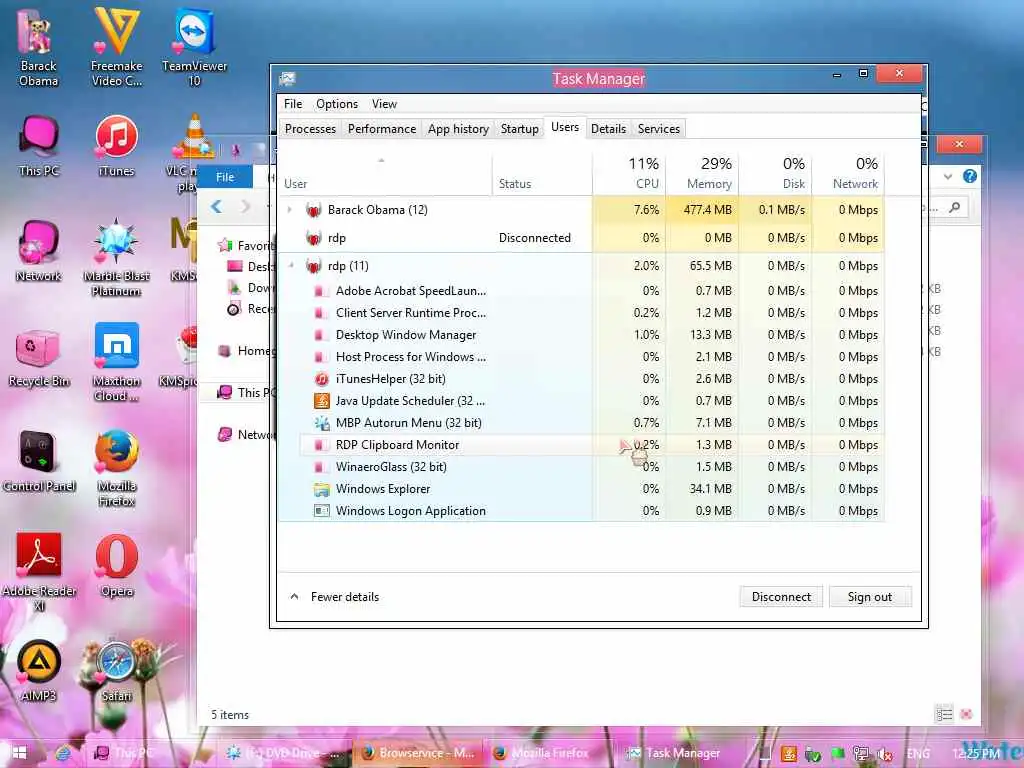
Task: Open the Barack Obama desktop shortcut
Action: pos(38,49)
